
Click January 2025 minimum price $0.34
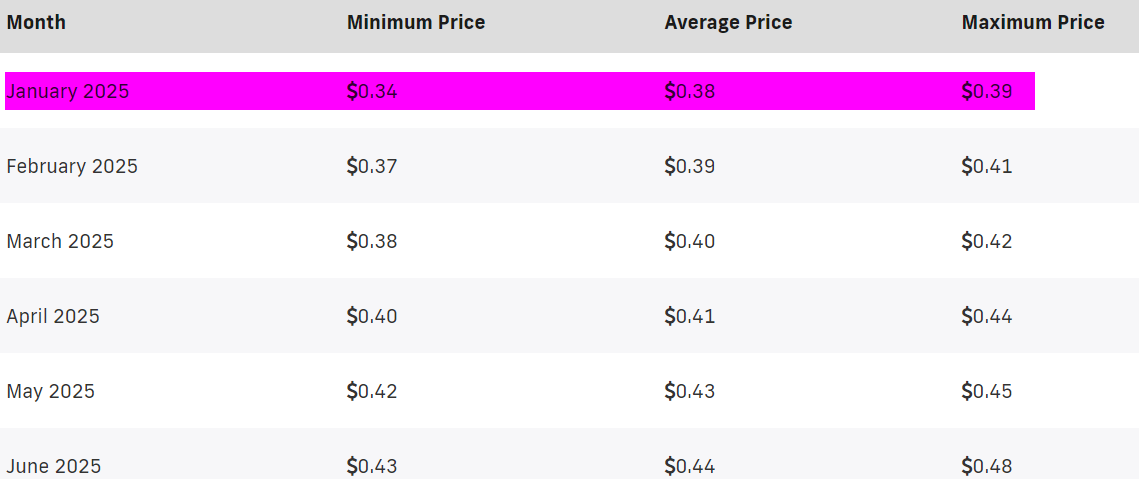[x=373, y=92]
